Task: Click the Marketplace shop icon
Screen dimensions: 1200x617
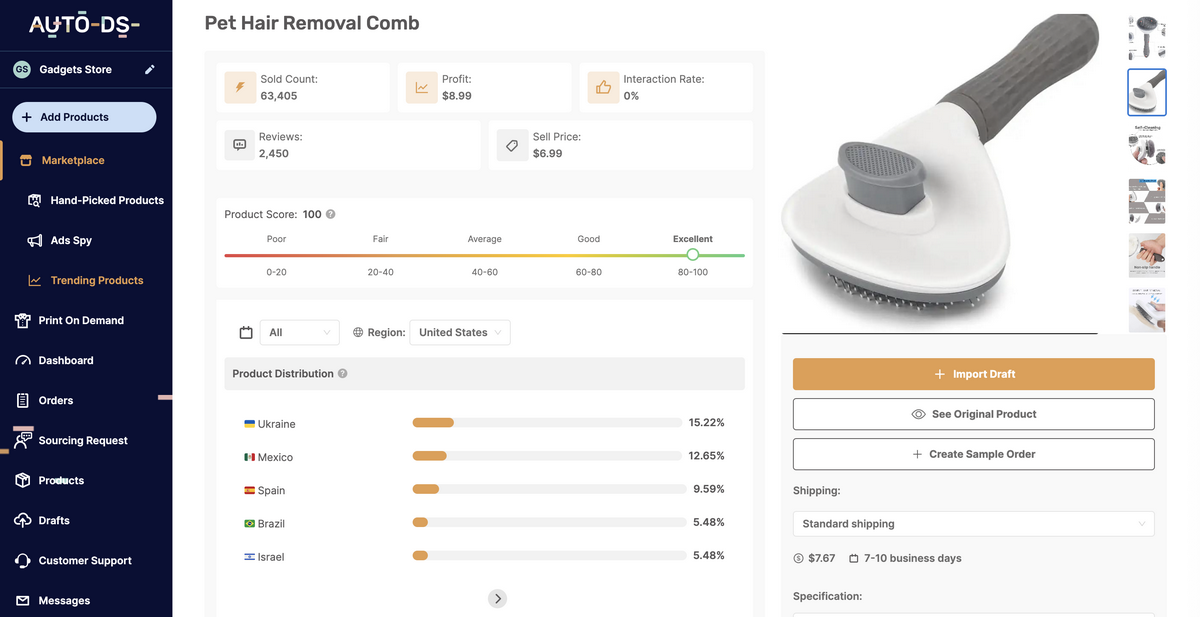Action: [25, 160]
